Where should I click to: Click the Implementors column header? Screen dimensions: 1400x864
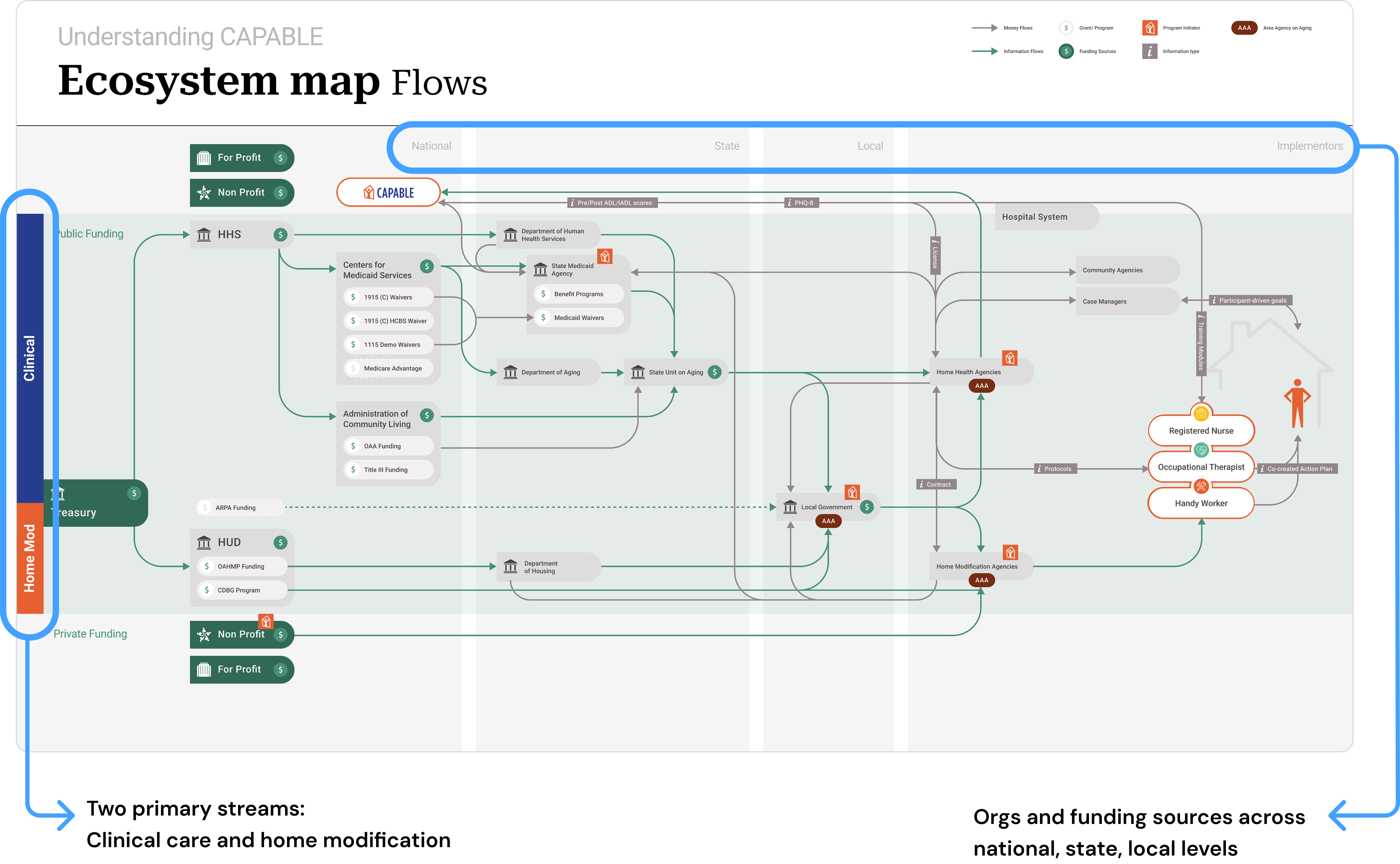click(1310, 146)
